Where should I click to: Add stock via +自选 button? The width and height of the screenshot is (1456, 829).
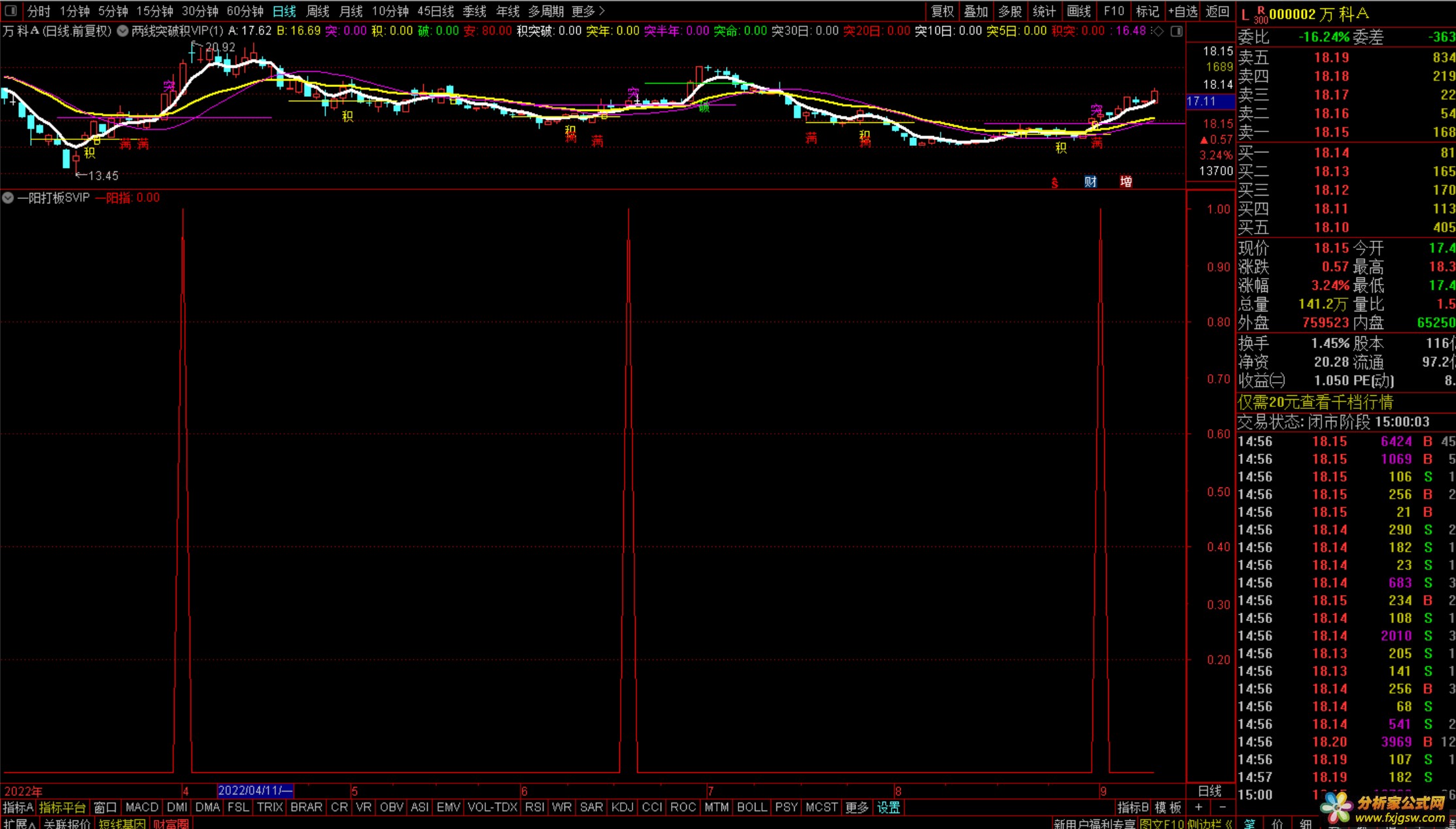[1183, 11]
